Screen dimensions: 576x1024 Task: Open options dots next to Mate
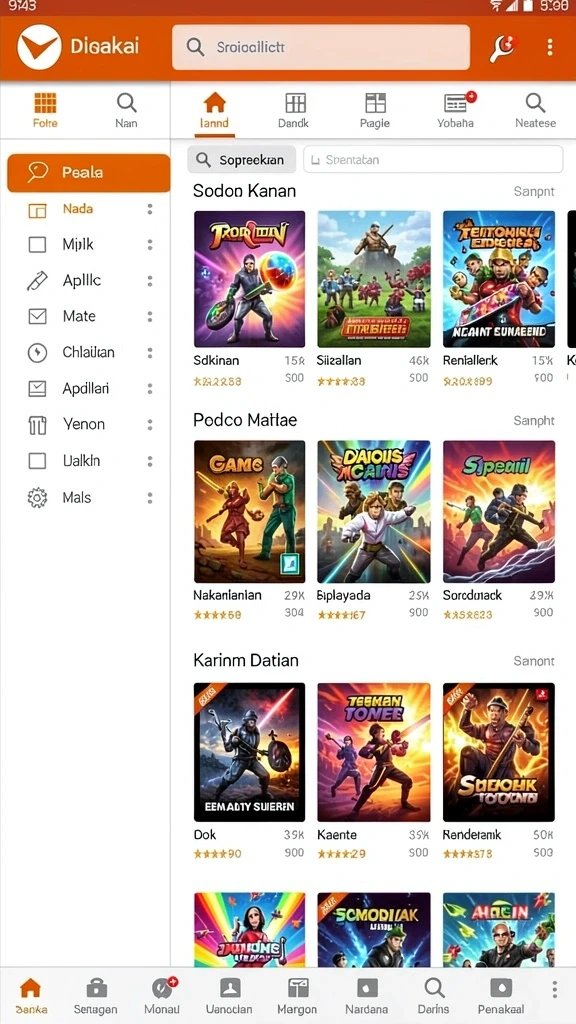coord(150,317)
